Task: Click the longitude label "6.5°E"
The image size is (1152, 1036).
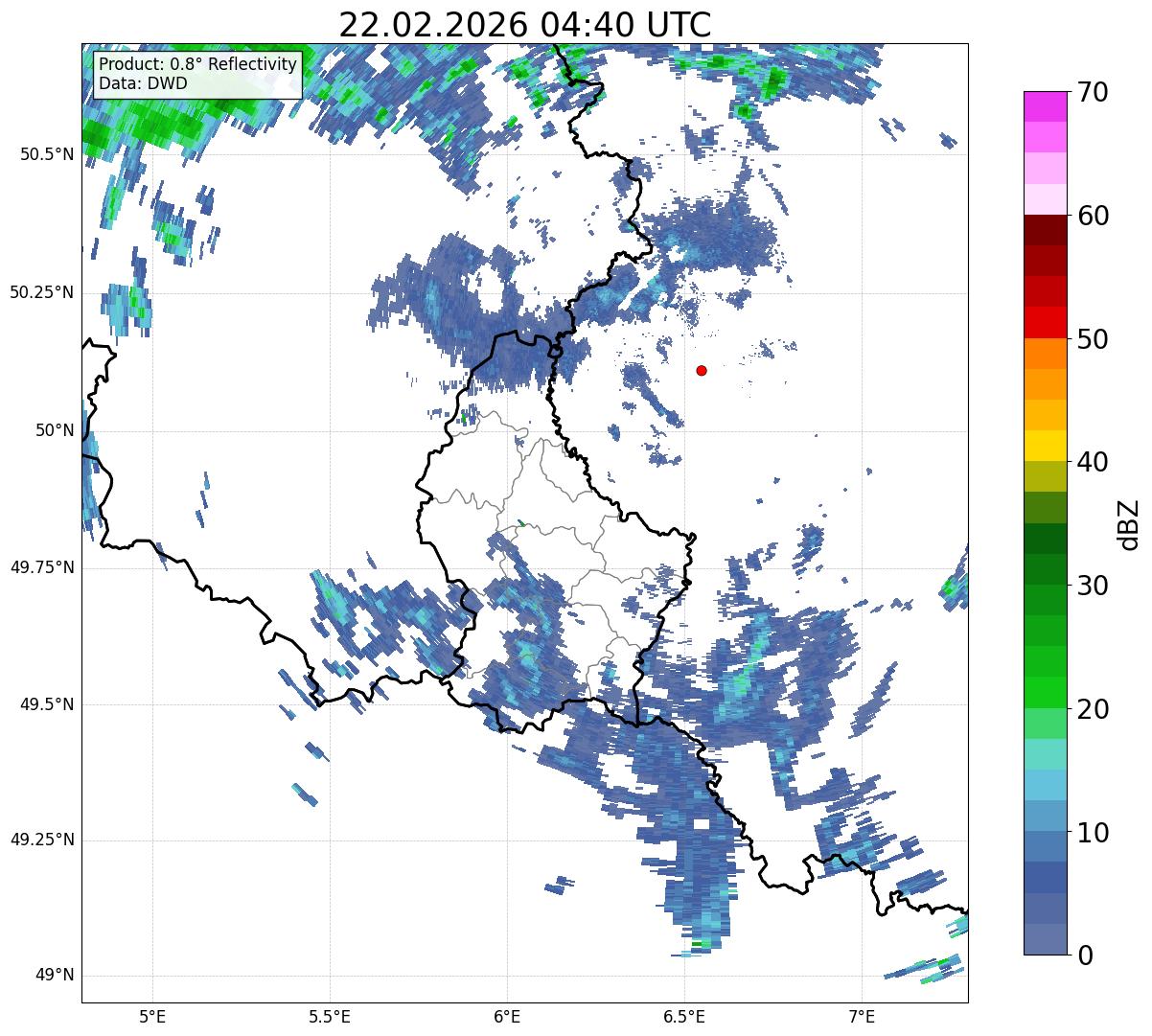Action: pyautogui.click(x=685, y=1016)
